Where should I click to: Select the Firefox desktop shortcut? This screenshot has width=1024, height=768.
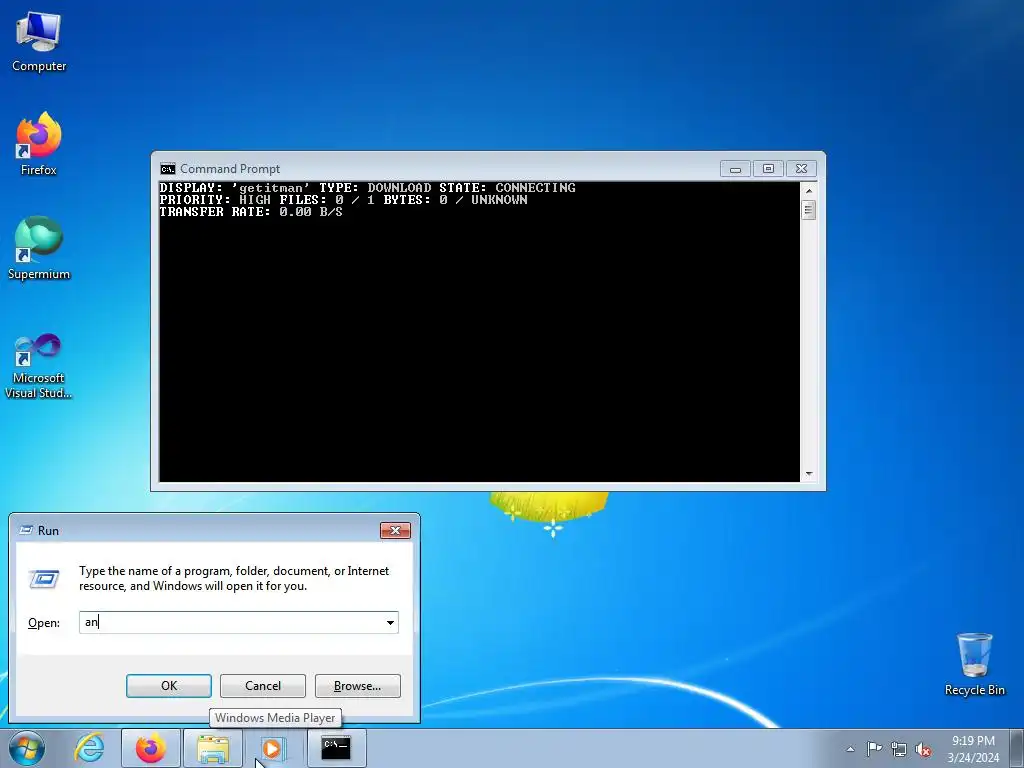click(39, 144)
